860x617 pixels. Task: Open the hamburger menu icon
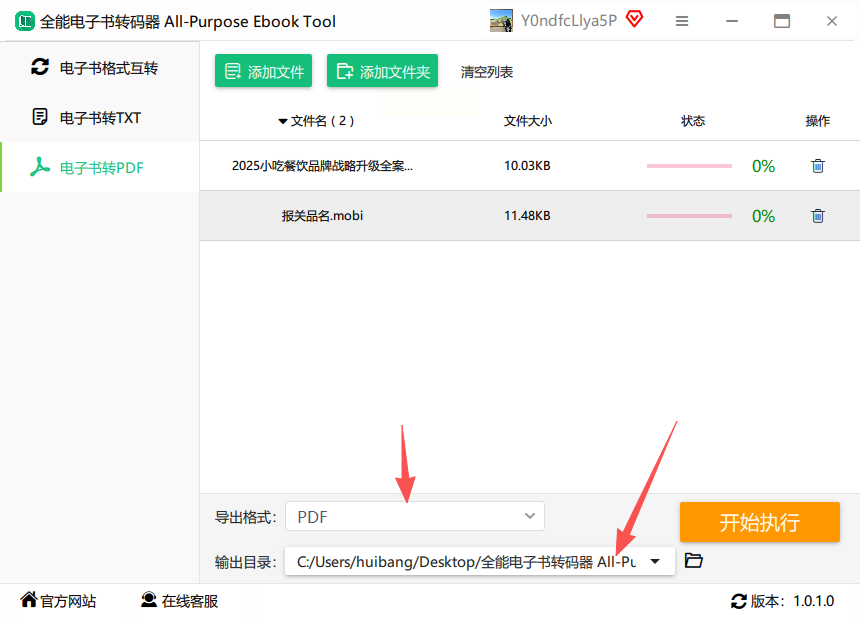(682, 21)
